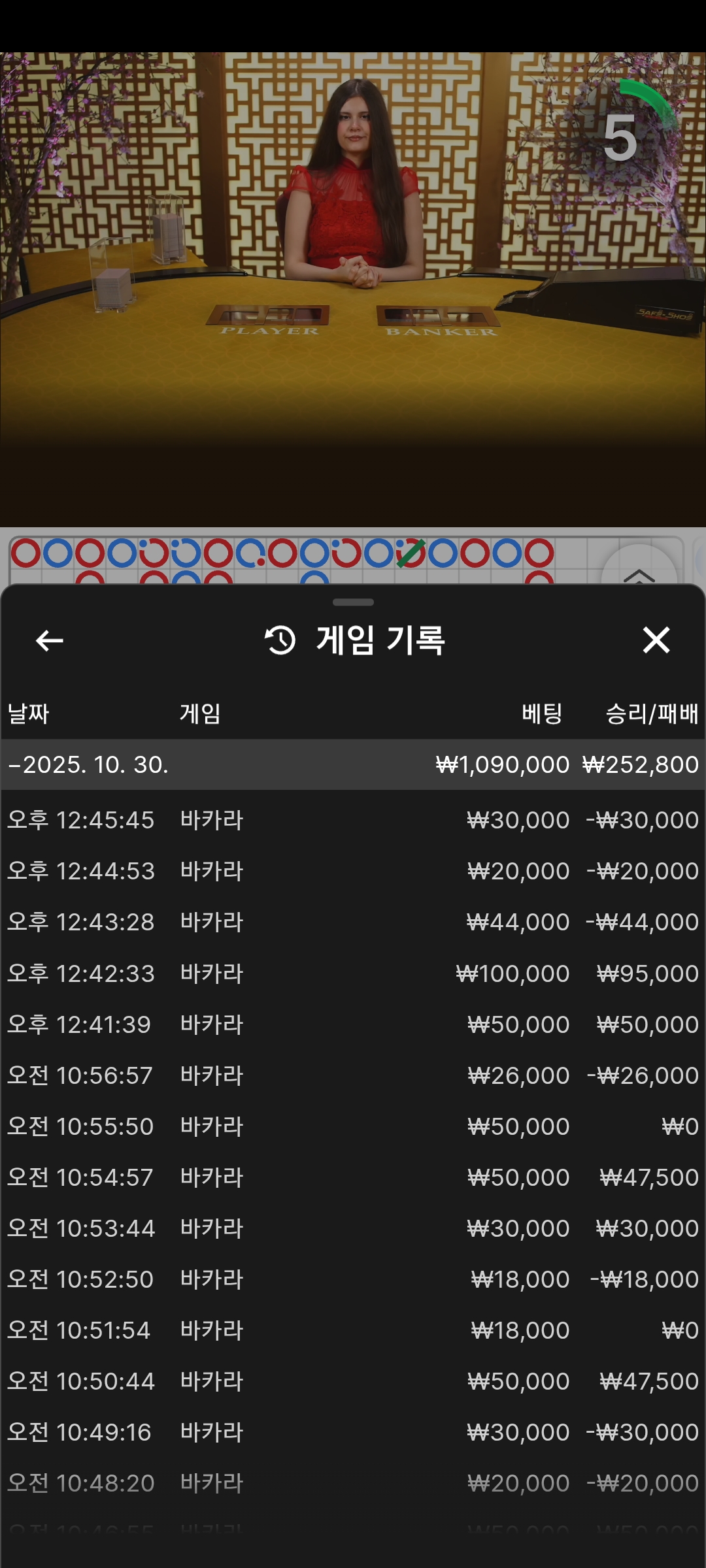Open the 오전 10:50:44 round with ₩47,500 win
This screenshot has height=1568, width=706.
click(353, 1381)
